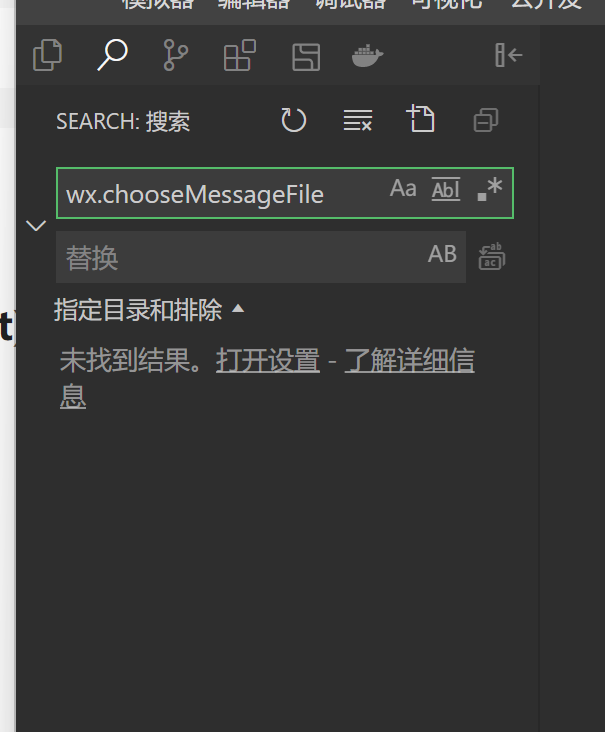The image size is (605, 732).
Task: Toggle Preserve Case (AB) in replace
Action: coord(442,254)
